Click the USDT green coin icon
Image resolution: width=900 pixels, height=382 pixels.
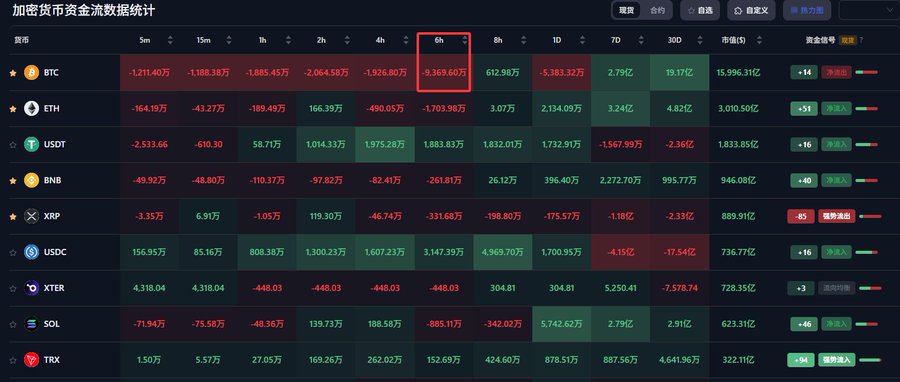(32, 145)
